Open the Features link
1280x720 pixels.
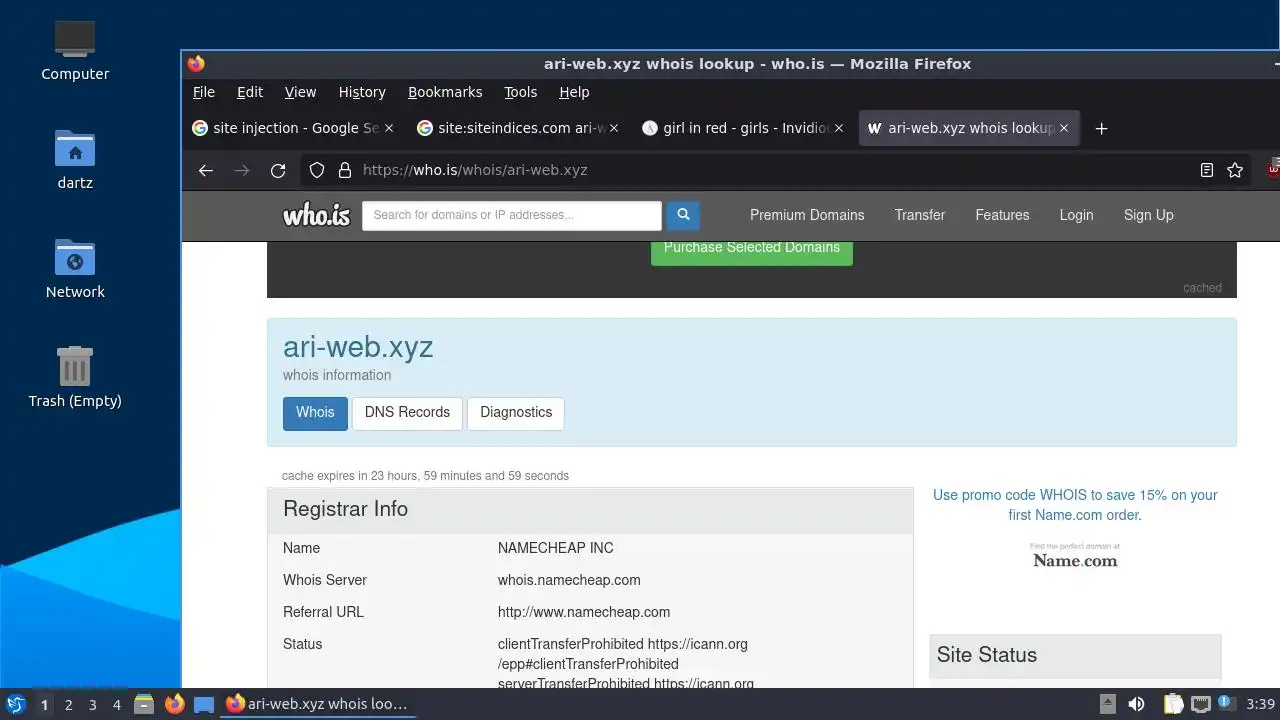[1002, 215]
